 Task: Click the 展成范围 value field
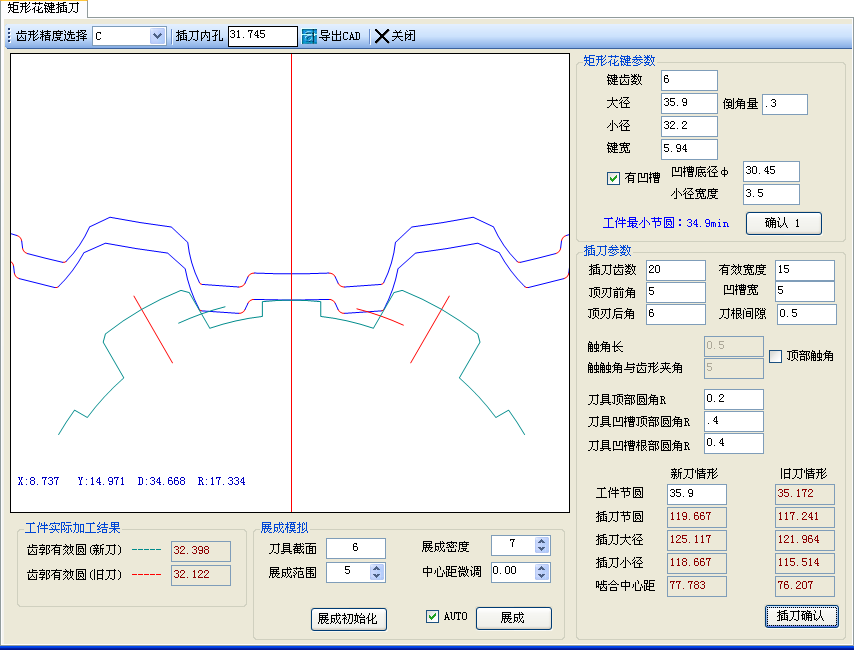tap(348, 572)
